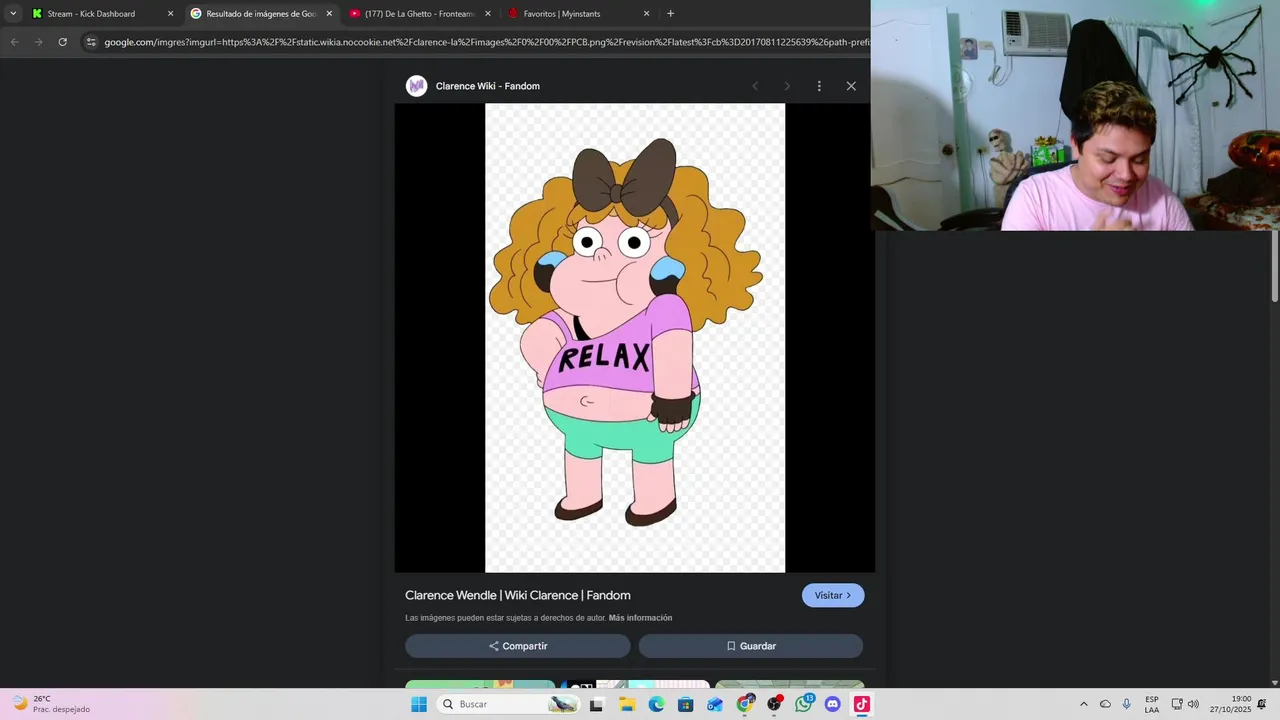Screen dimensions: 1280x720
Task: Open the tab search dropdown arrow
Action: click(13, 14)
